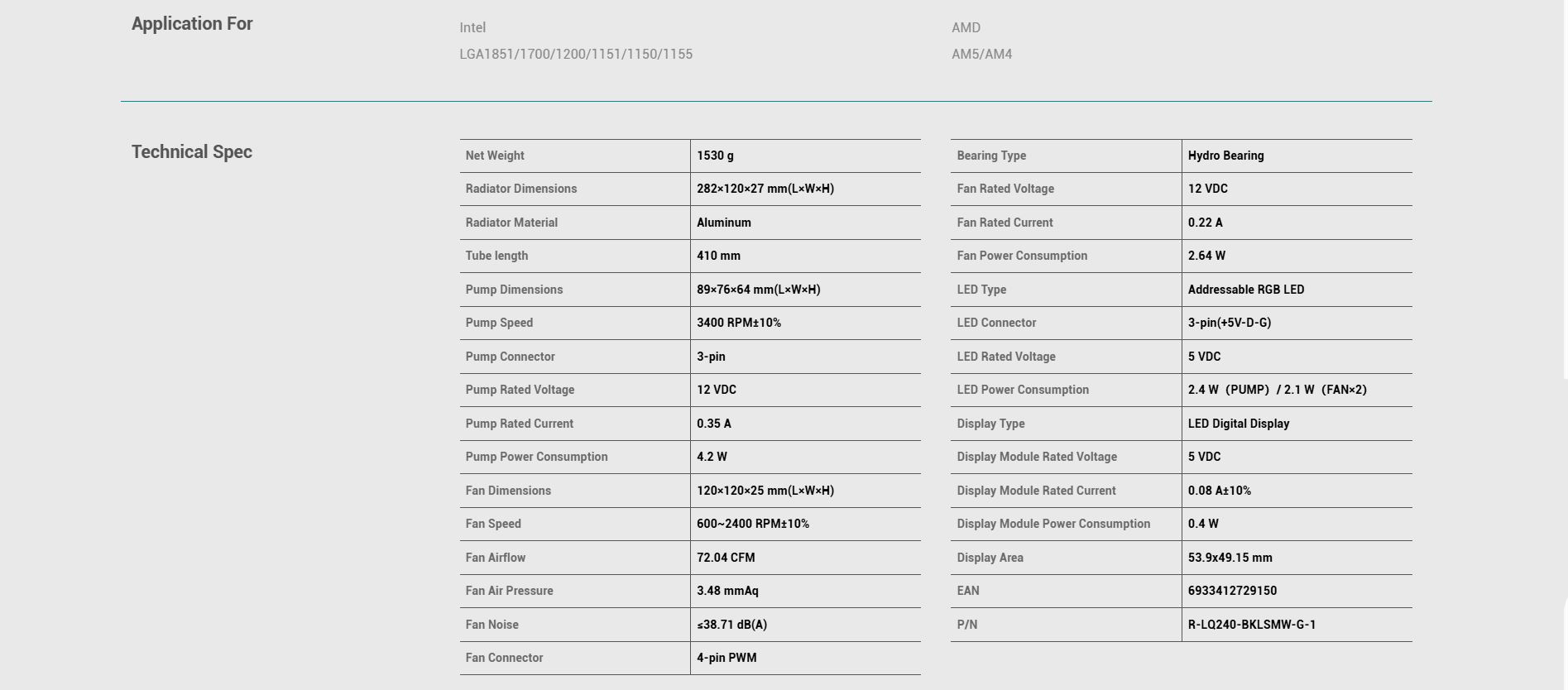Click the Display Type value LED Digital Display
This screenshot has width=1568, height=690.
(1239, 424)
